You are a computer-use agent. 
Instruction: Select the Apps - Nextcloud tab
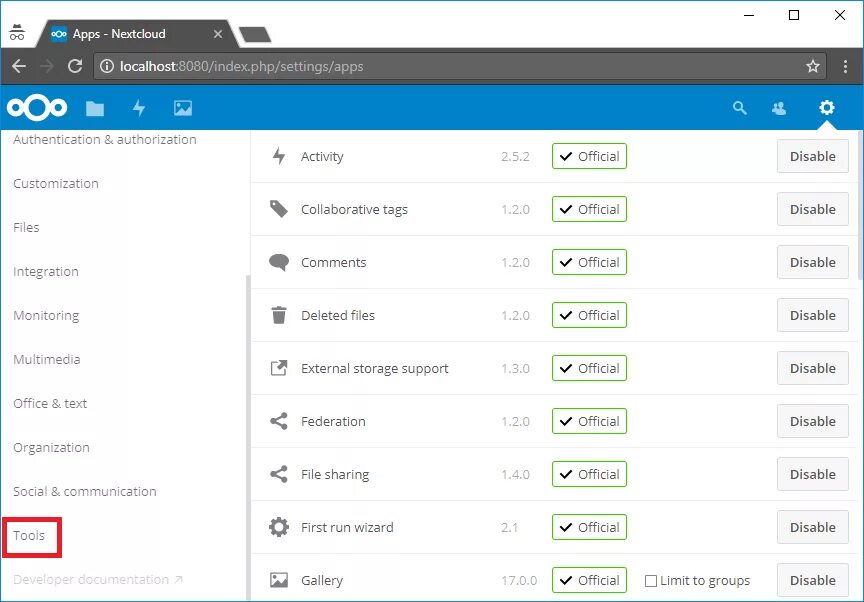click(x=135, y=34)
